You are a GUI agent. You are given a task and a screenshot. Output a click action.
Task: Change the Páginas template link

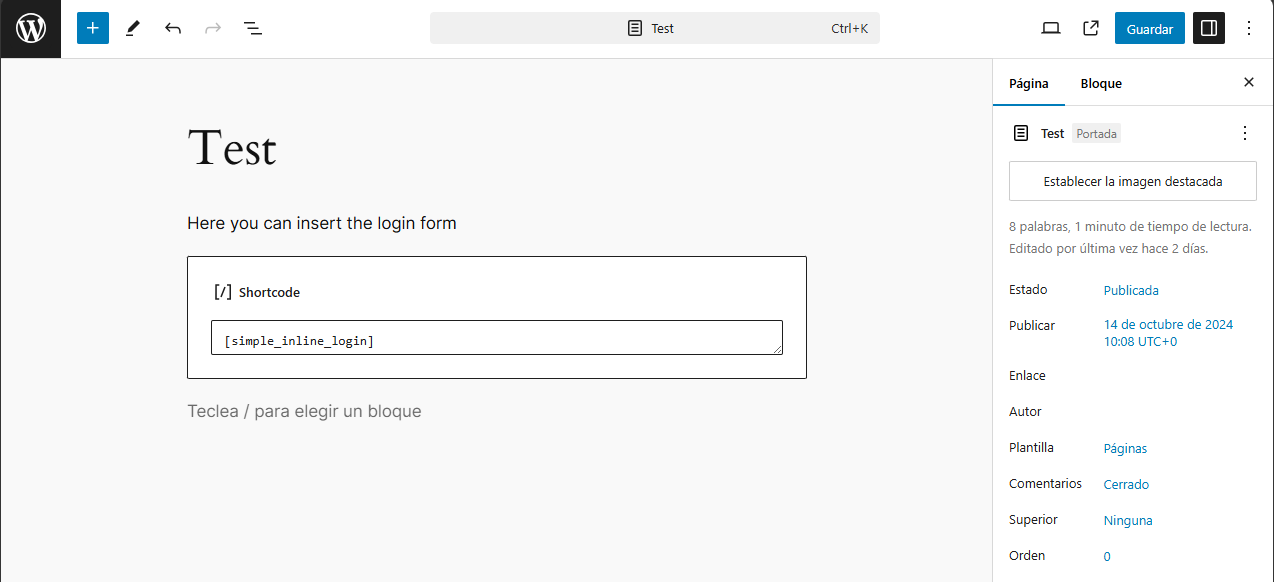[1125, 448]
